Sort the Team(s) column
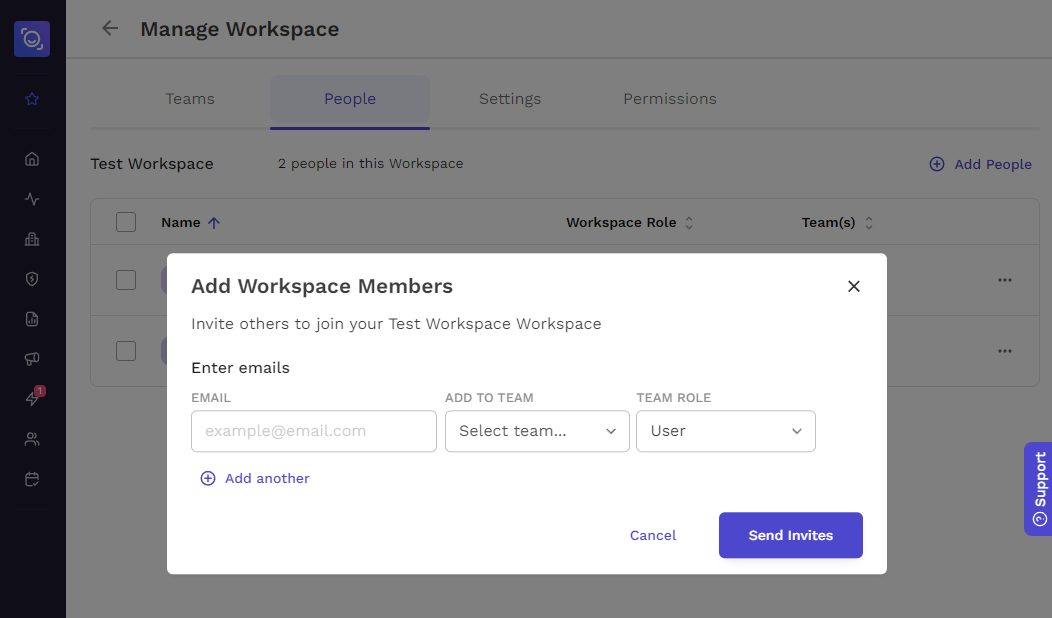The width and height of the screenshot is (1052, 618). pos(869,223)
